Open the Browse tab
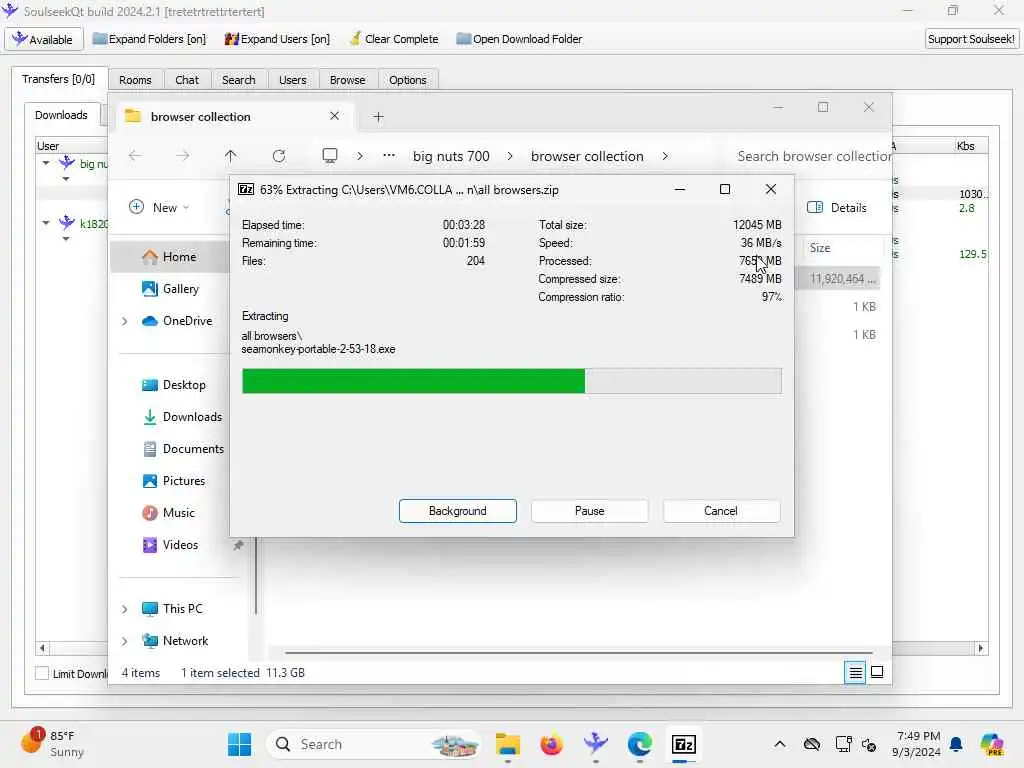This screenshot has width=1024, height=768. (x=347, y=80)
